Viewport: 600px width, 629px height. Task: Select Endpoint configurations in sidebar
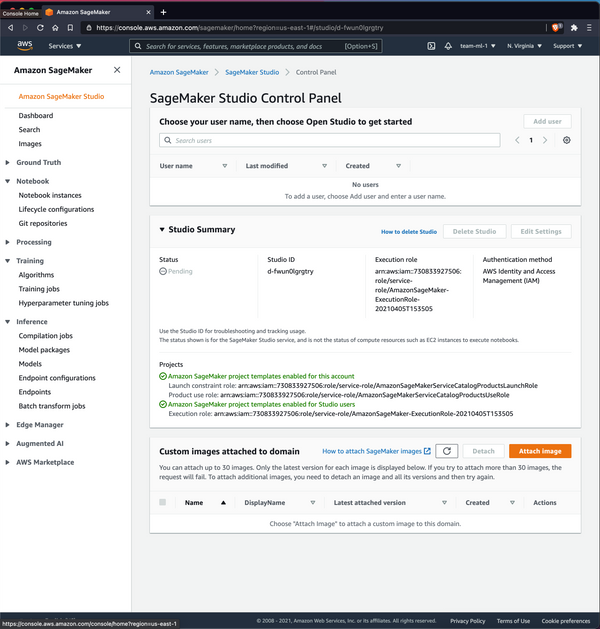pos(57,378)
